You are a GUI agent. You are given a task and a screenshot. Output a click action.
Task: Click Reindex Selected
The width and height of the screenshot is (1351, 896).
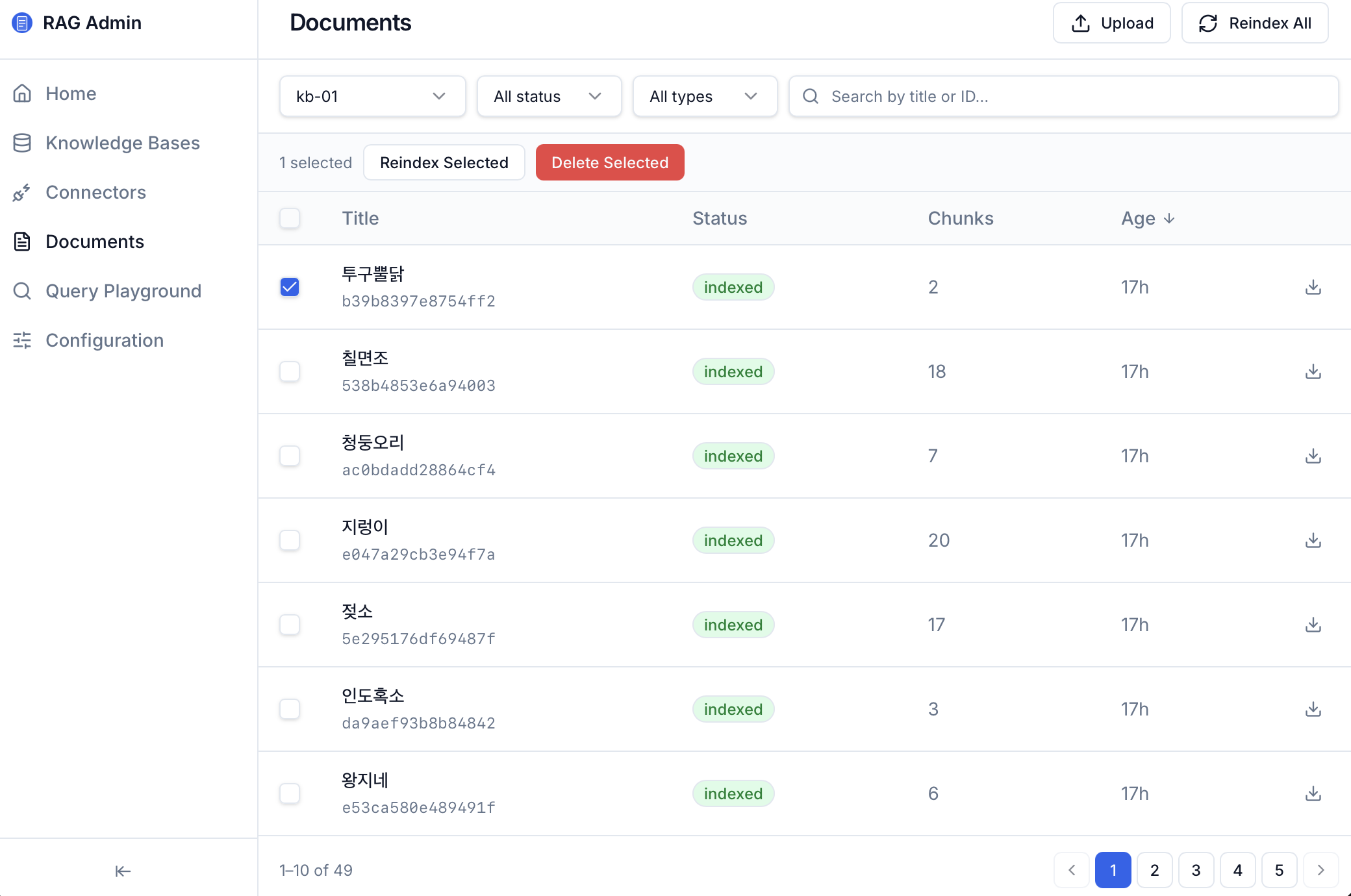point(444,162)
